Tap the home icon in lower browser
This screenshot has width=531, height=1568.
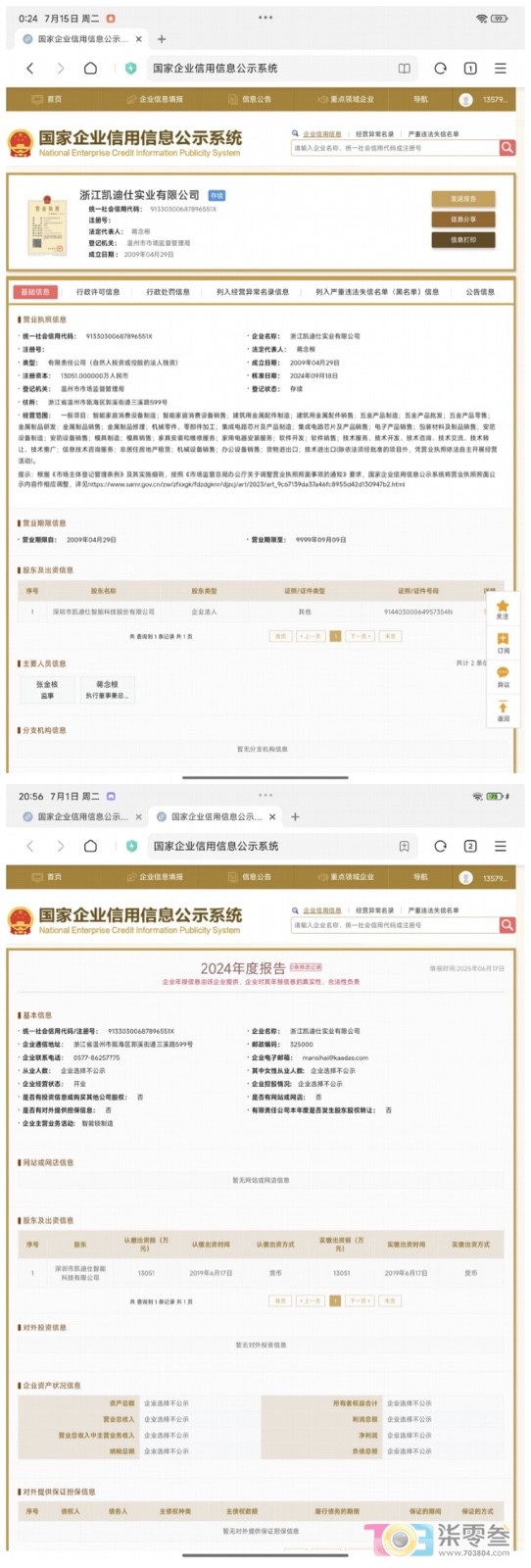click(x=90, y=846)
